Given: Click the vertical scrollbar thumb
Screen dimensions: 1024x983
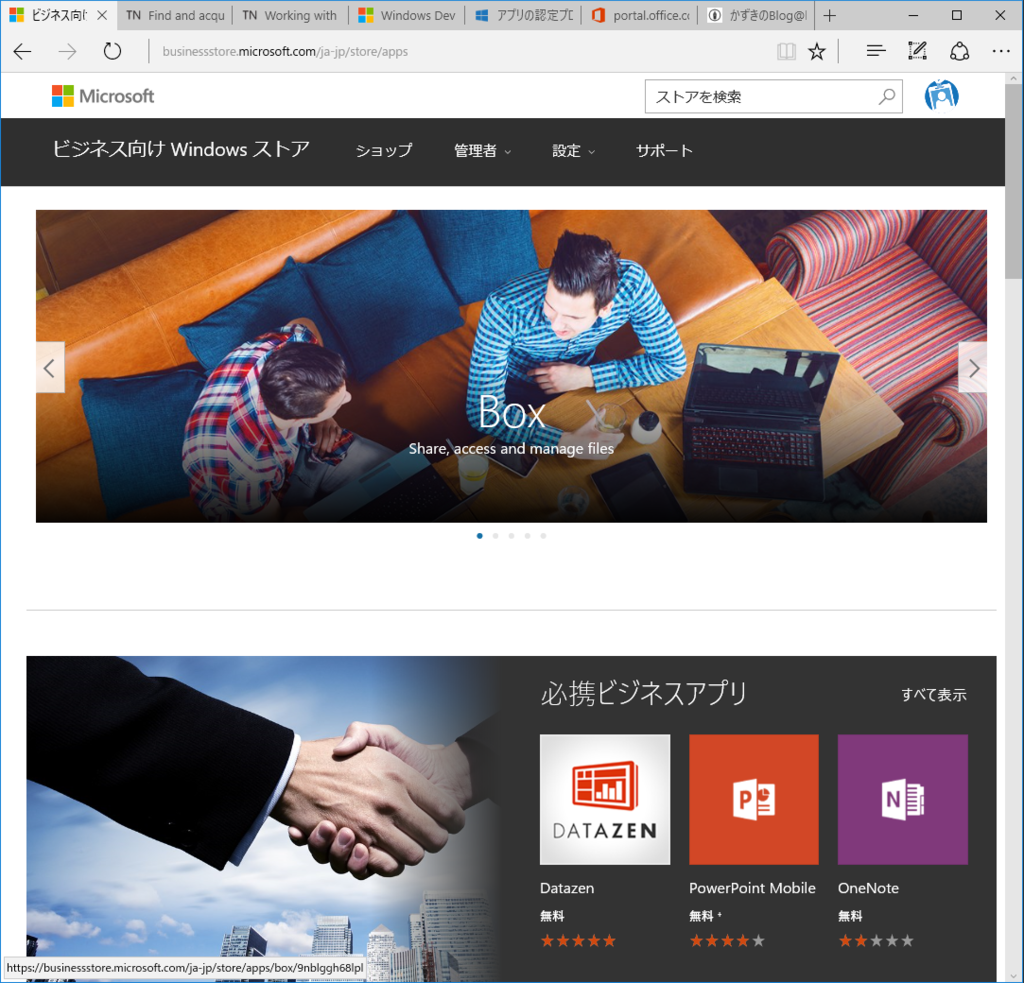Looking at the screenshot, I should tap(1014, 181).
